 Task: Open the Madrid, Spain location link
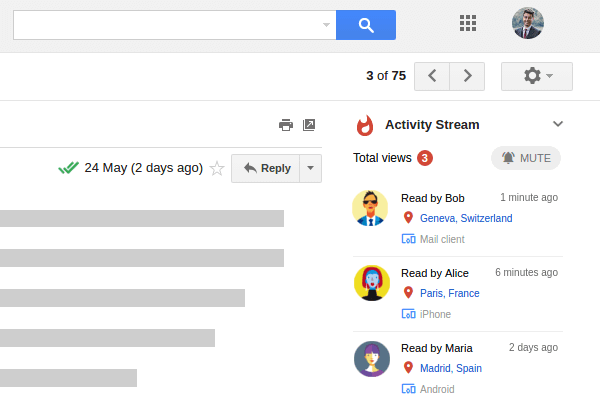point(451,368)
